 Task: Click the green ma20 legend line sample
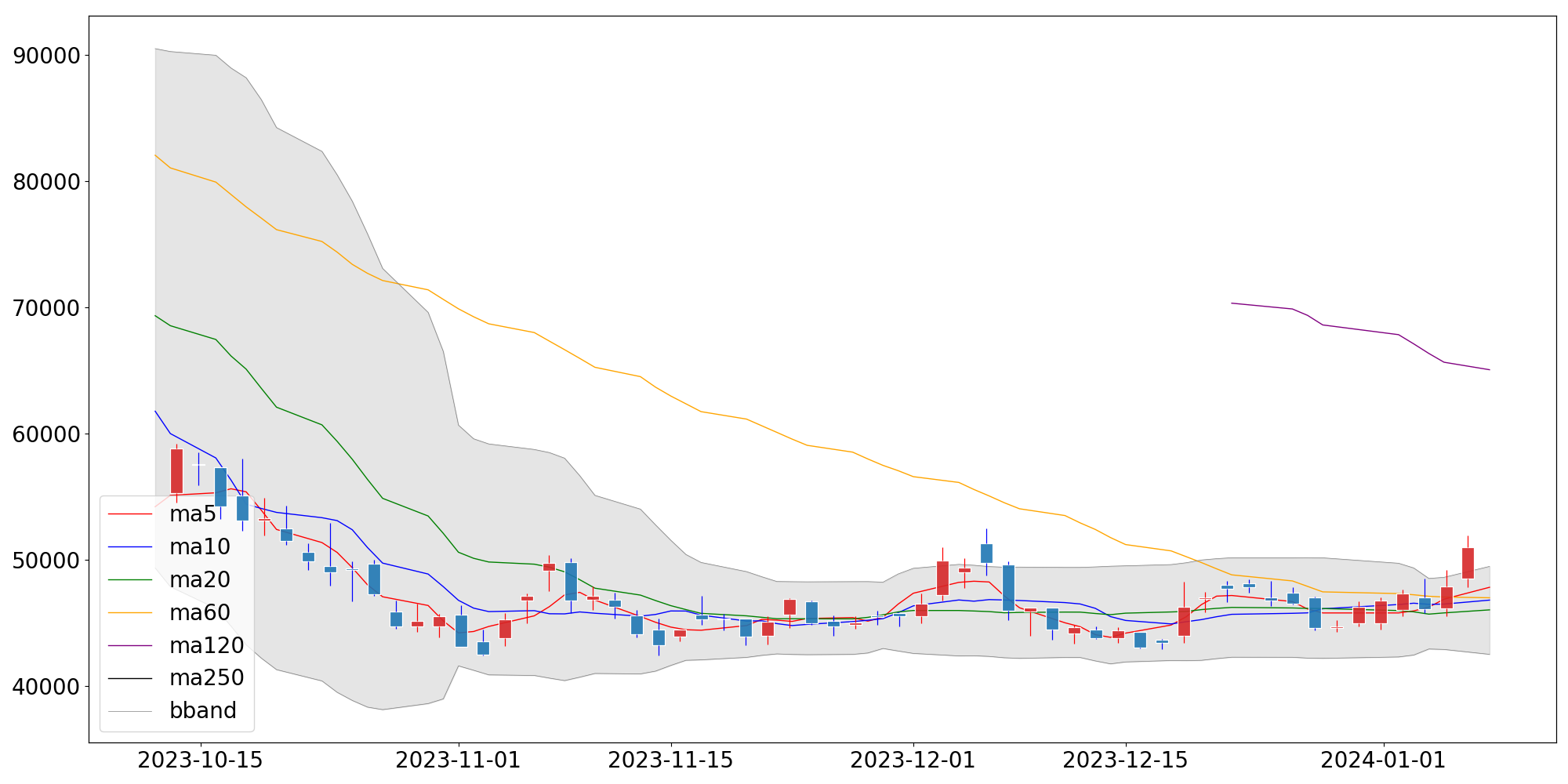[129, 579]
